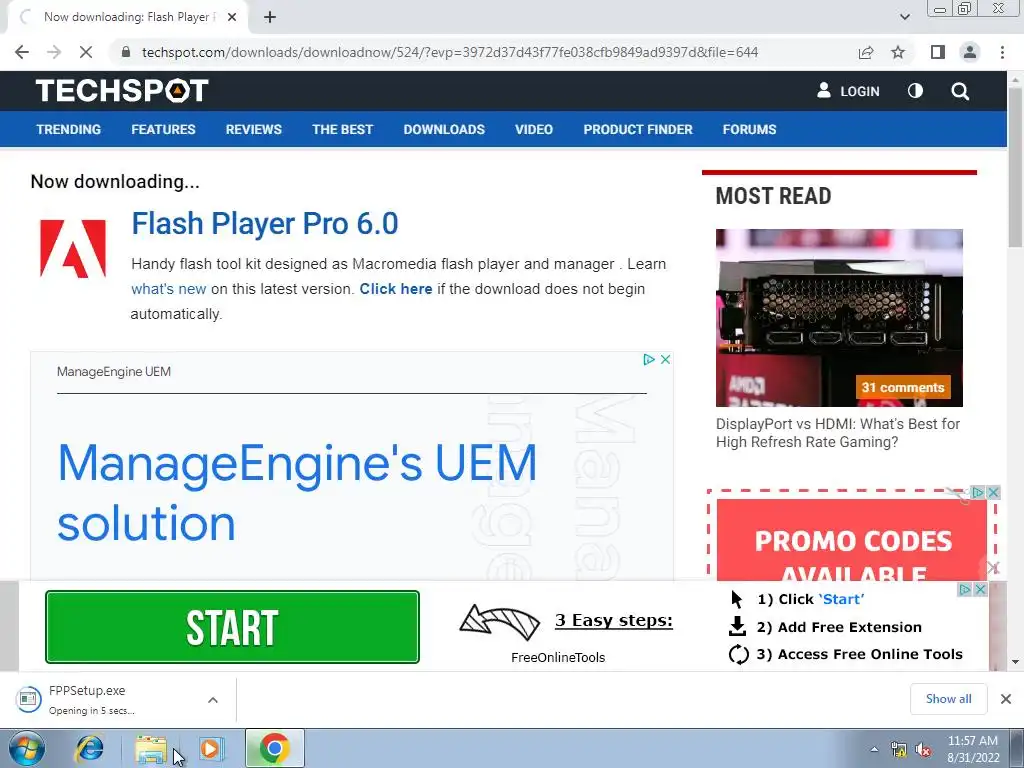Click the green START button
The image size is (1024, 768).
pyautogui.click(x=232, y=627)
